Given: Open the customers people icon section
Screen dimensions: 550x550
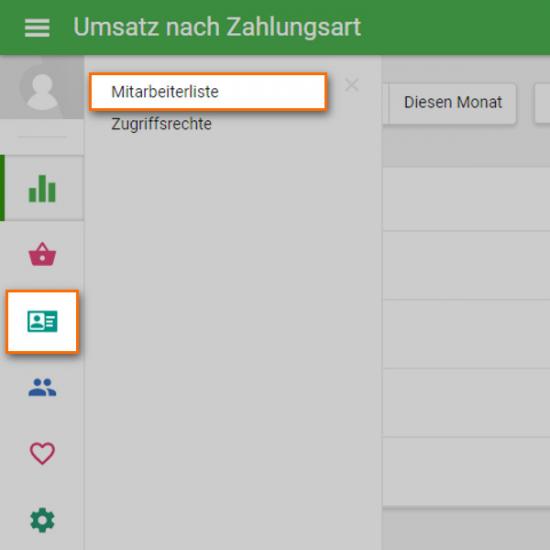Looking at the screenshot, I should [42, 387].
